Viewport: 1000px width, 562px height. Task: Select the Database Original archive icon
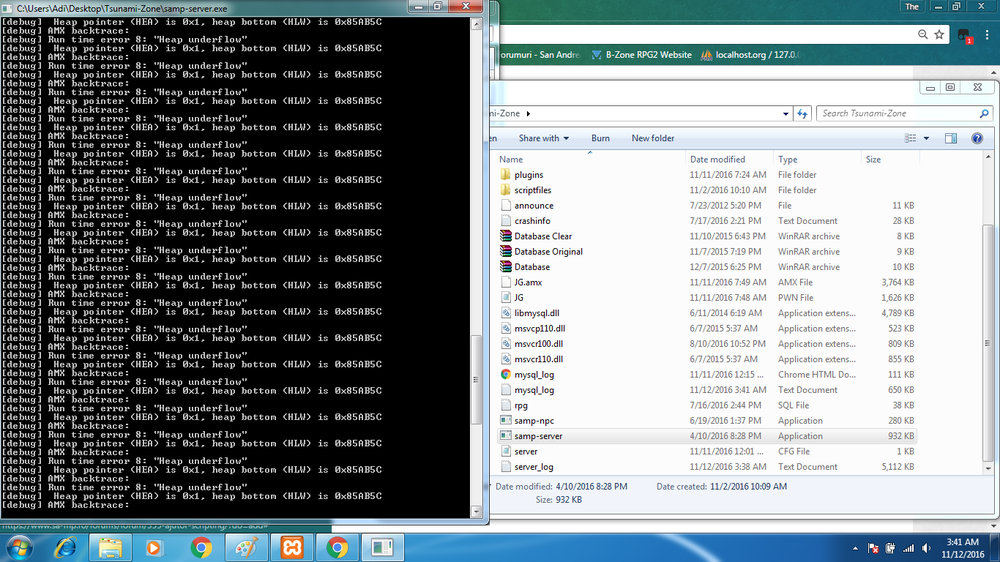click(x=506, y=251)
